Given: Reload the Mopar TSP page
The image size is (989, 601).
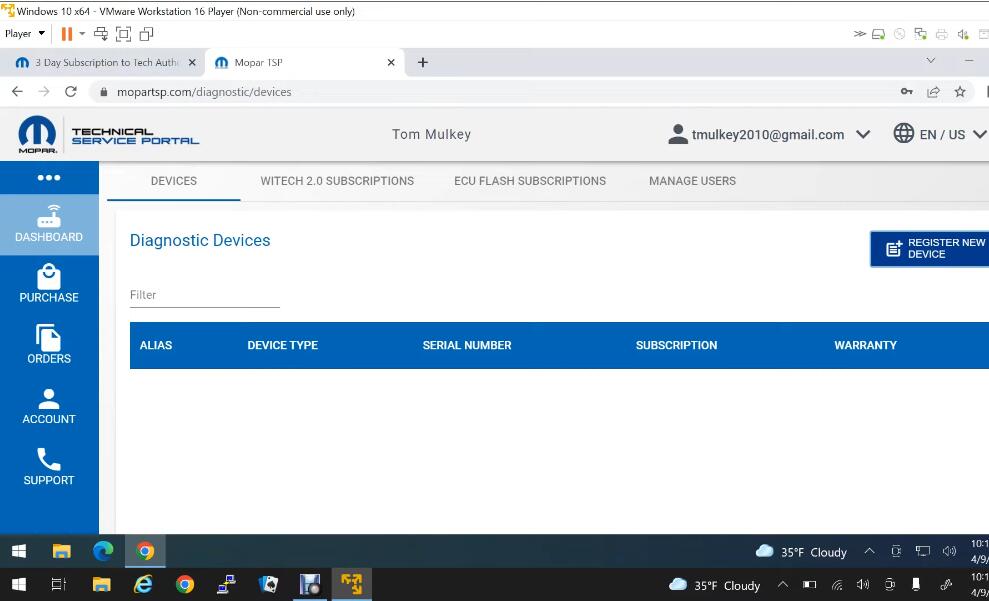Looking at the screenshot, I should [71, 91].
